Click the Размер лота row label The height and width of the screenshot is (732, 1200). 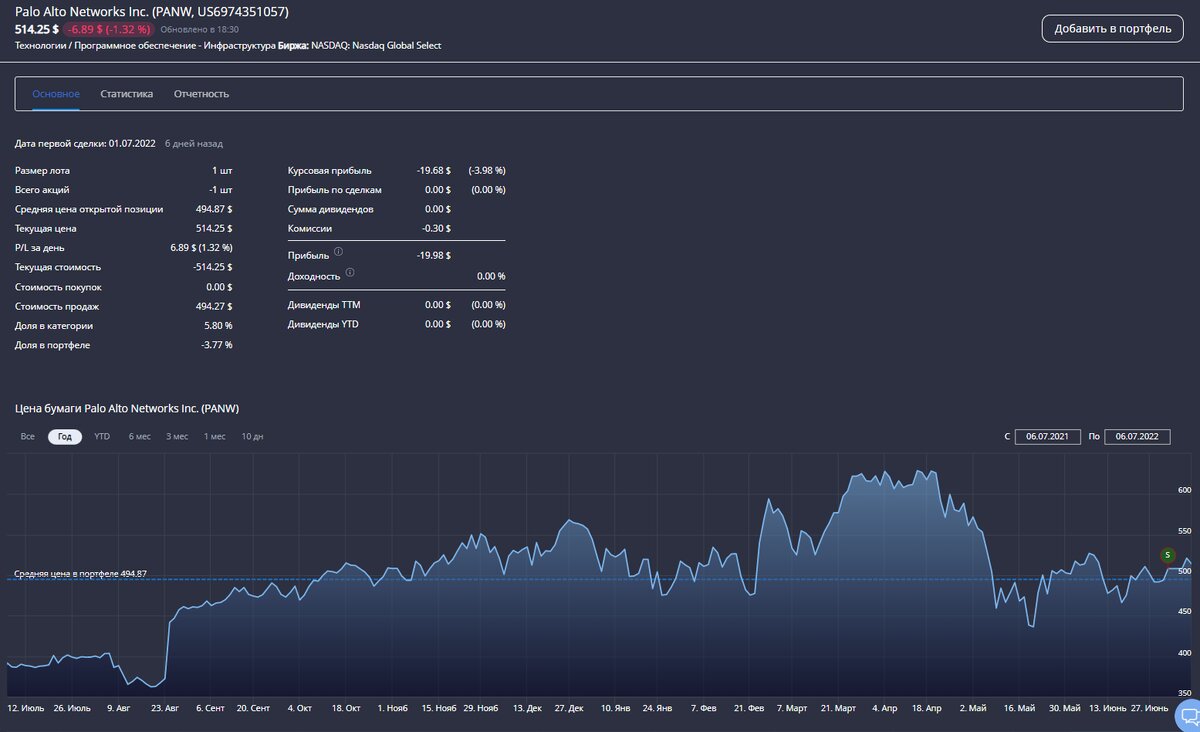42,170
